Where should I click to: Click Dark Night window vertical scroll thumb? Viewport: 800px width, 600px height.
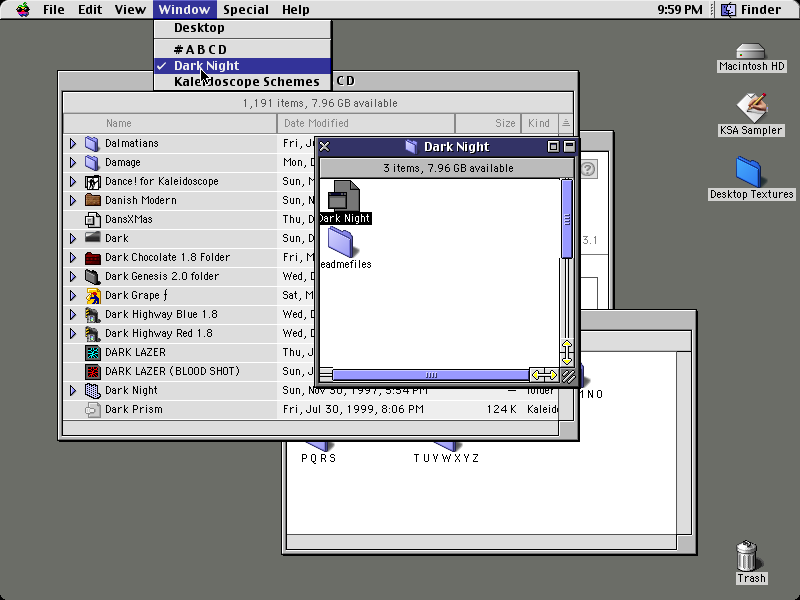567,219
